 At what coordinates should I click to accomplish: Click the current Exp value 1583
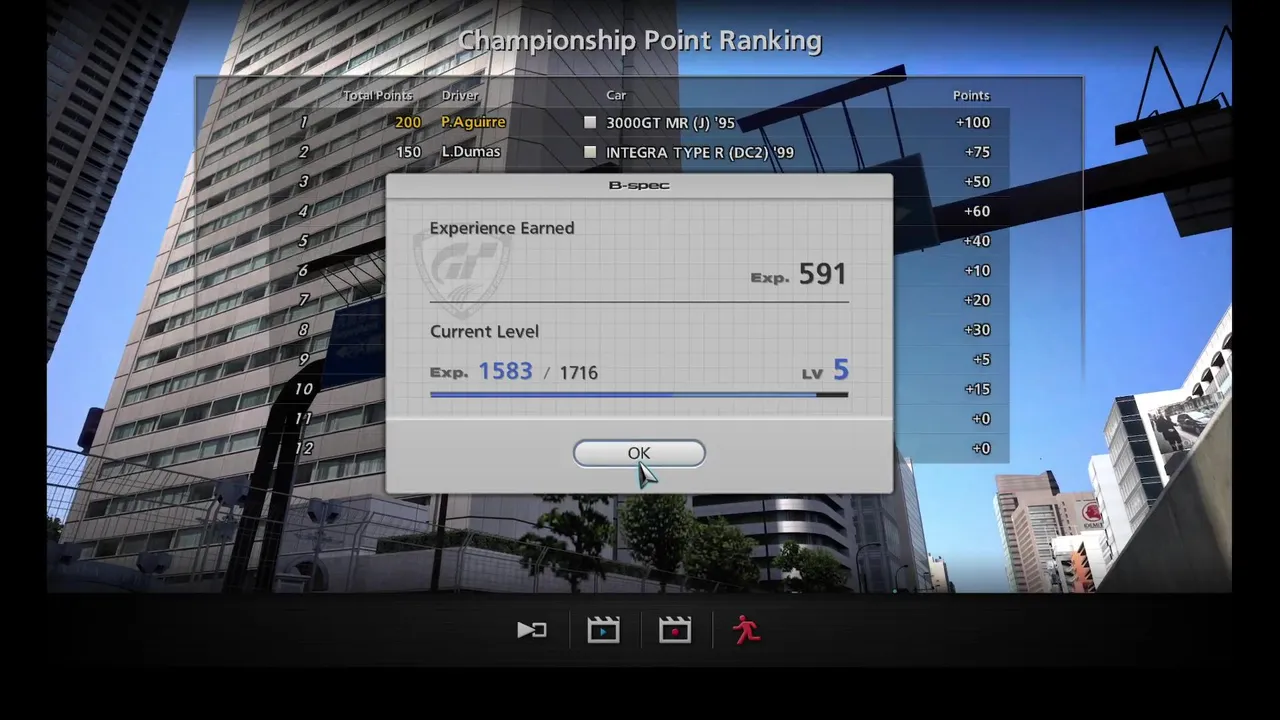click(x=505, y=371)
